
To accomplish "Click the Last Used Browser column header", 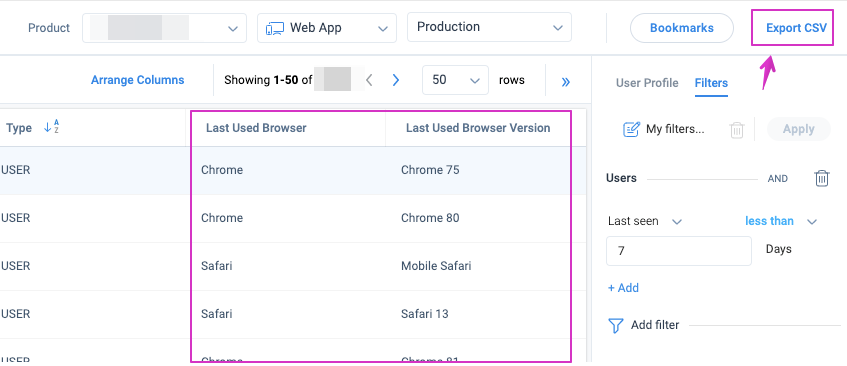I will [256, 128].
